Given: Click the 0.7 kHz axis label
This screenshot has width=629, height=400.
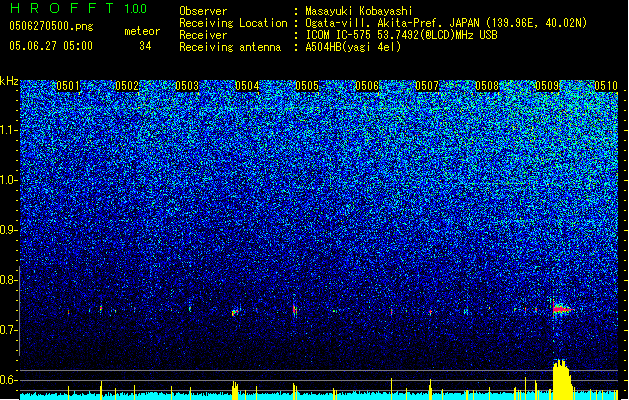Looking at the screenshot, I should tap(8, 330).
